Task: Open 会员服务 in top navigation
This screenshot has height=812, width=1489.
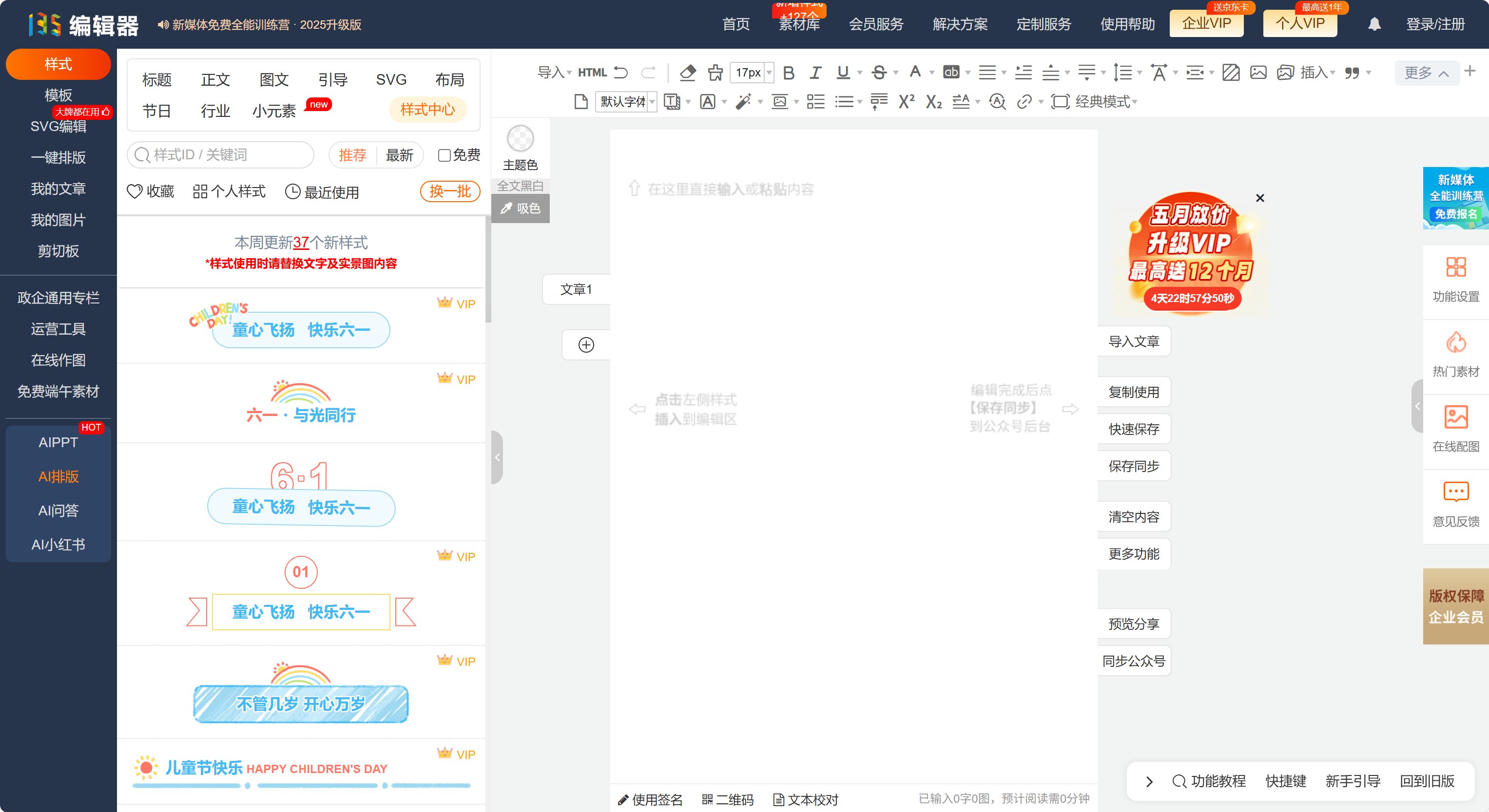Action: click(x=876, y=24)
